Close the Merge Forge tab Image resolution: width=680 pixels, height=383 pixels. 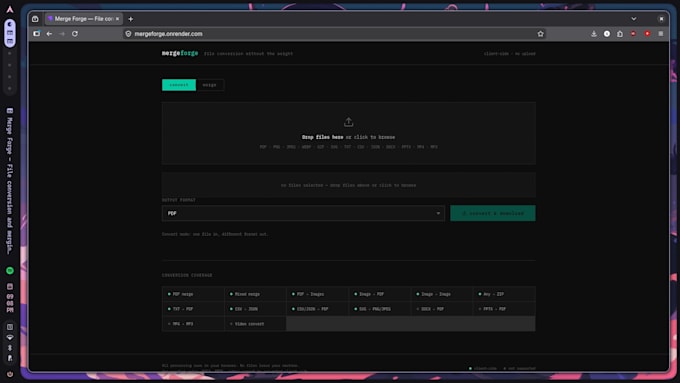[117, 19]
